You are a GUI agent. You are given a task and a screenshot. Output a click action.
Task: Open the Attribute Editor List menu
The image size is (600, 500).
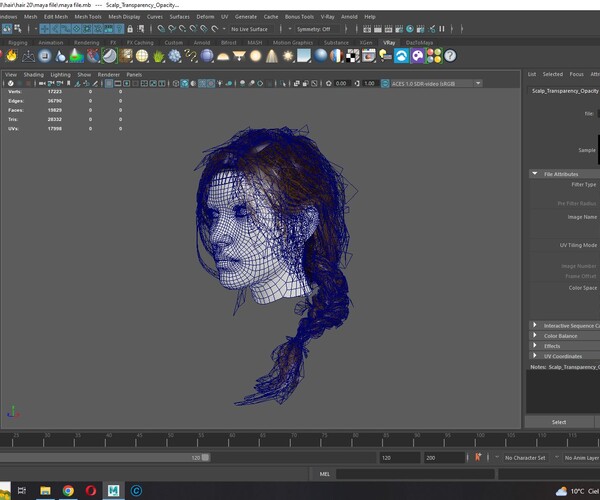pos(532,74)
